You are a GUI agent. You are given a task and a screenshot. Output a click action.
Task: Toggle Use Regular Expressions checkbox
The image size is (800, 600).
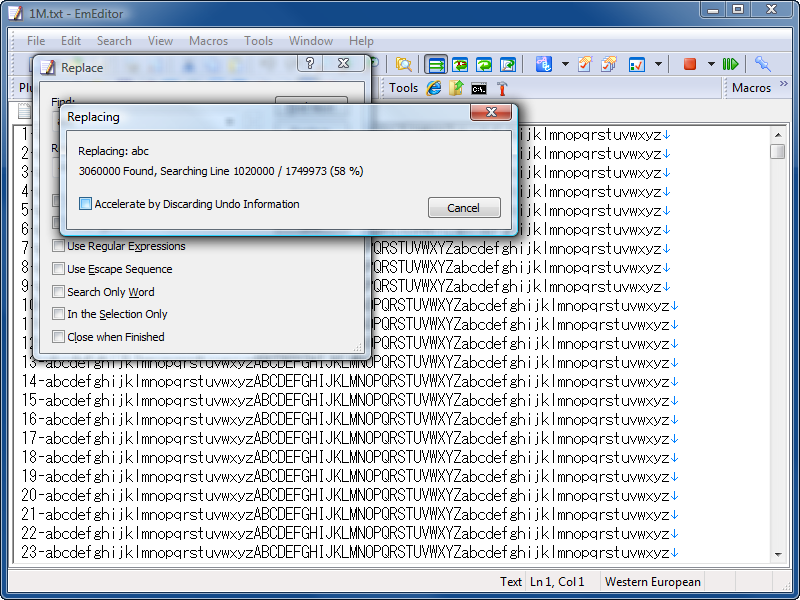point(59,246)
